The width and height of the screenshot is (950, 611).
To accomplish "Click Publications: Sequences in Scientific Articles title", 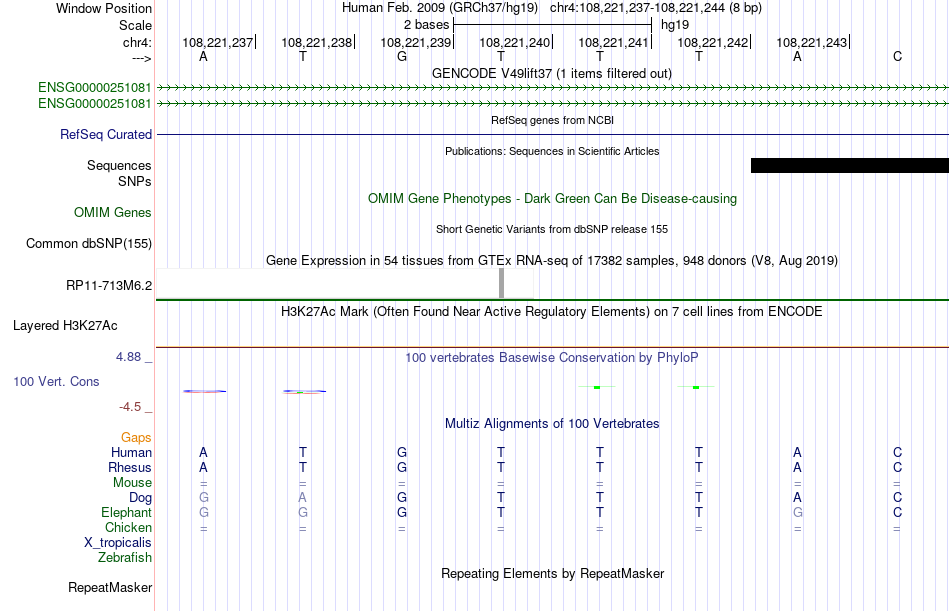I will point(552,151).
